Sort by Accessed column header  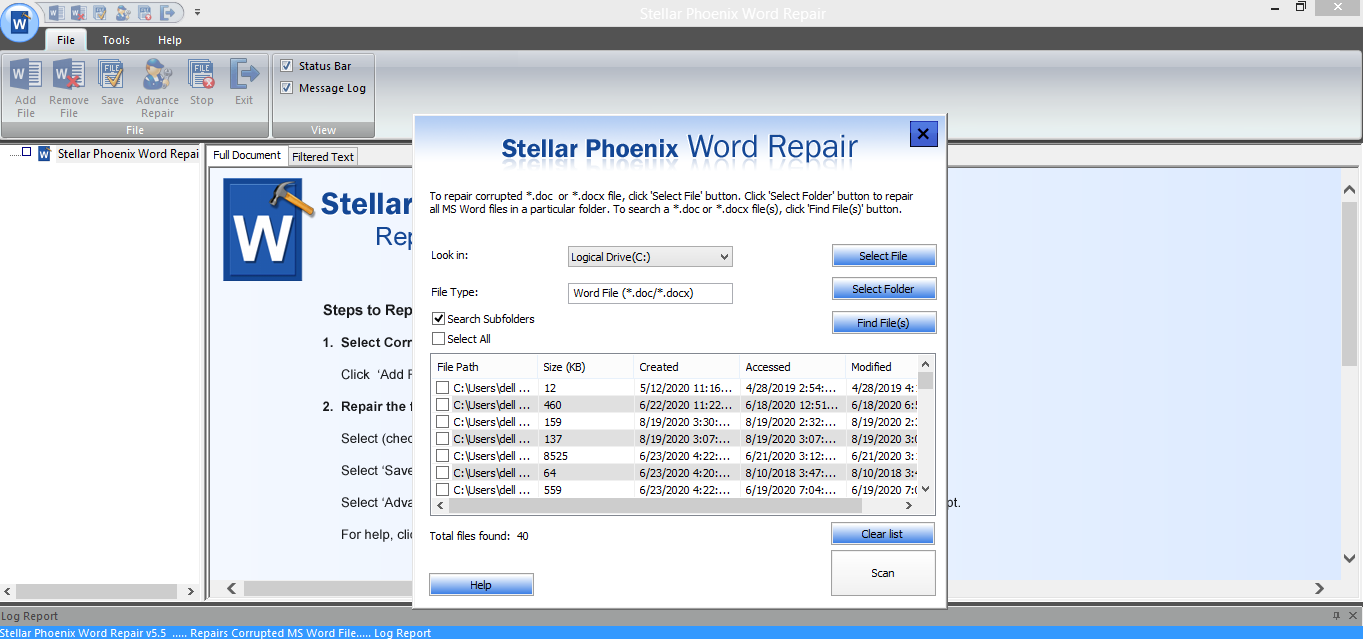click(792, 367)
